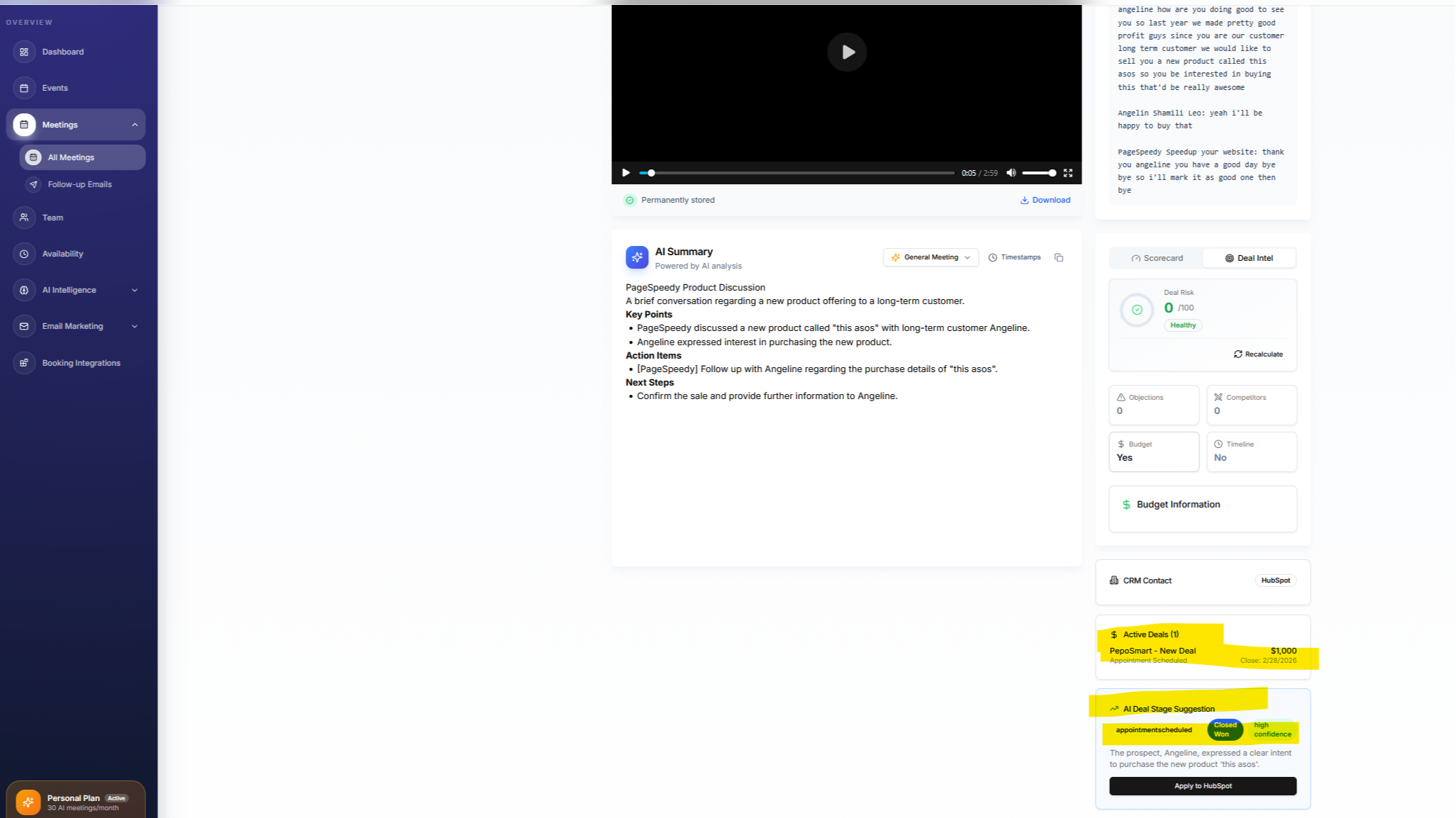Download the meeting recording
Screen dimensions: 1456x818
(x=1045, y=200)
